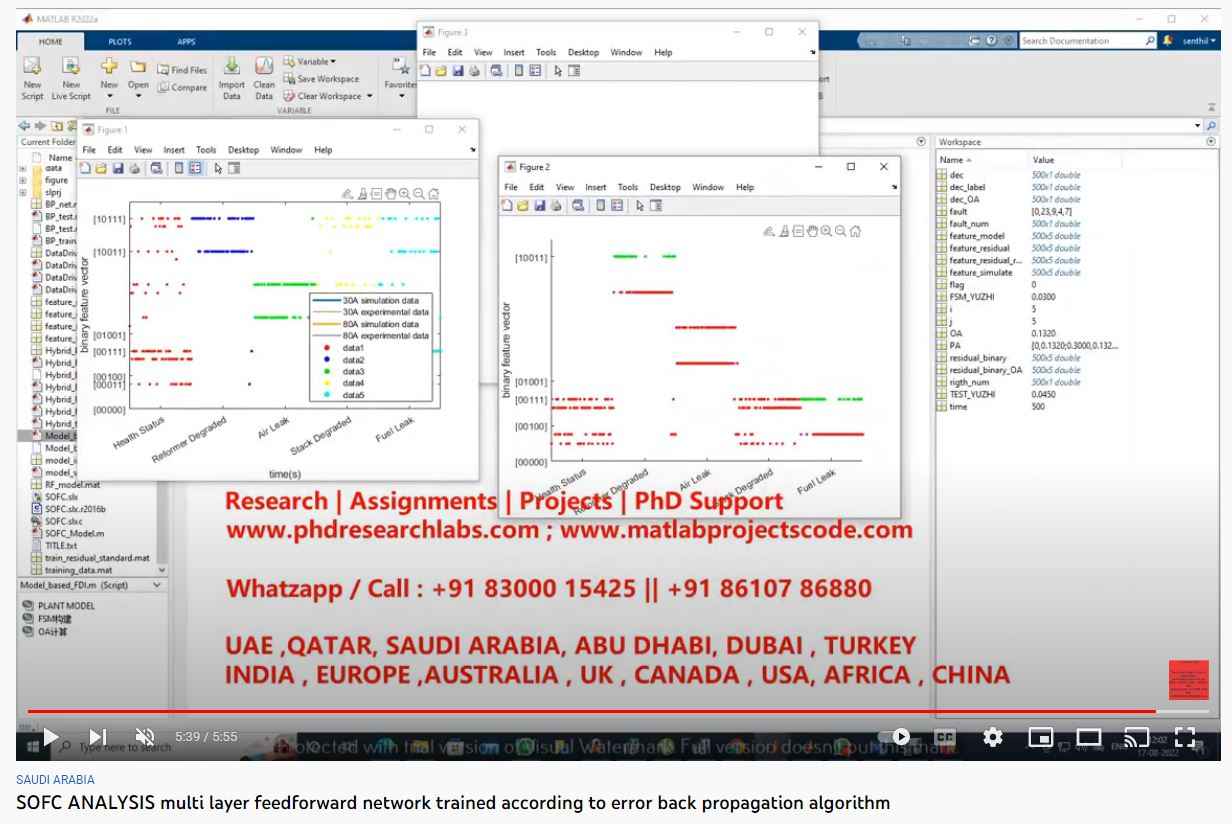Screen dimensions: 1232x824
Task: Click the restore view home icon in Figure 2
Action: (855, 231)
